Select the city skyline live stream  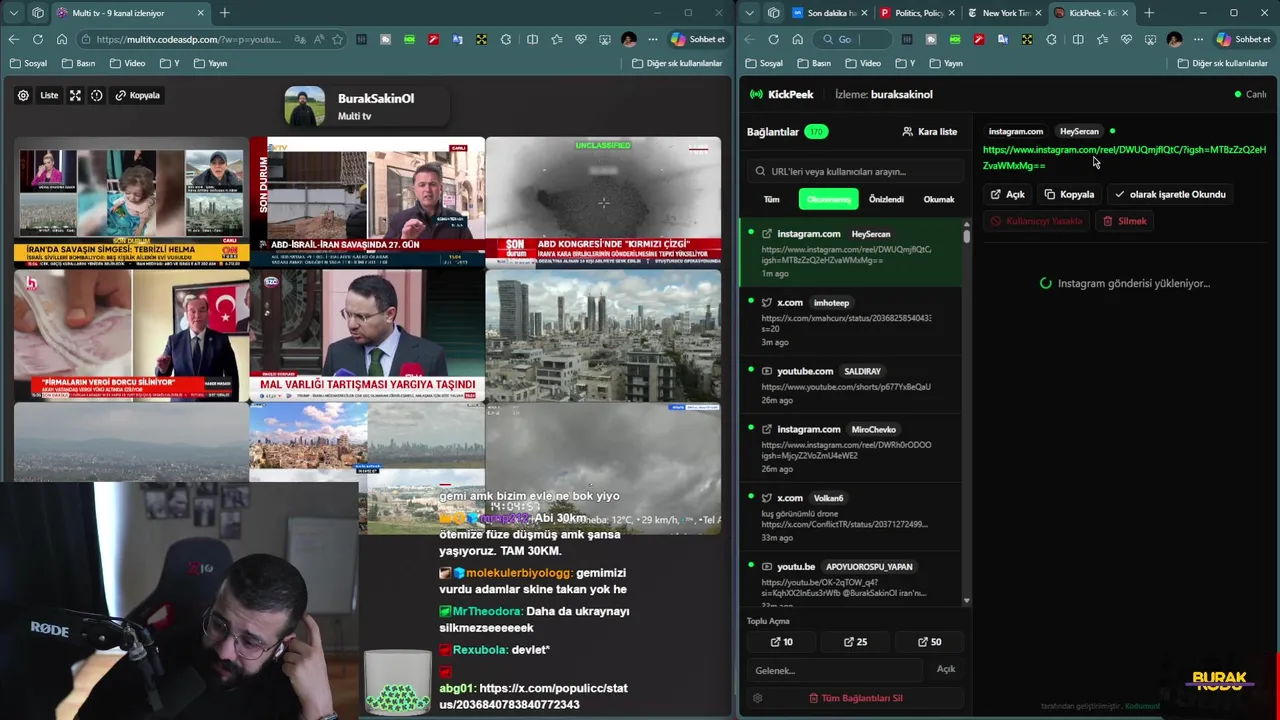coord(603,335)
